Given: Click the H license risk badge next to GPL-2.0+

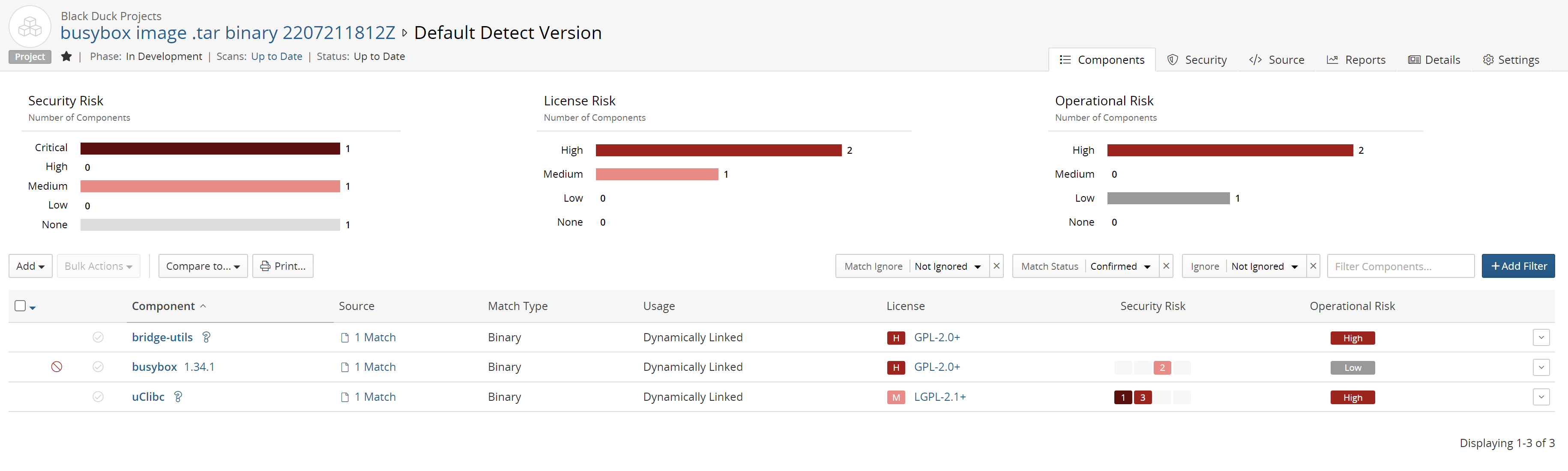Looking at the screenshot, I should click(x=895, y=337).
